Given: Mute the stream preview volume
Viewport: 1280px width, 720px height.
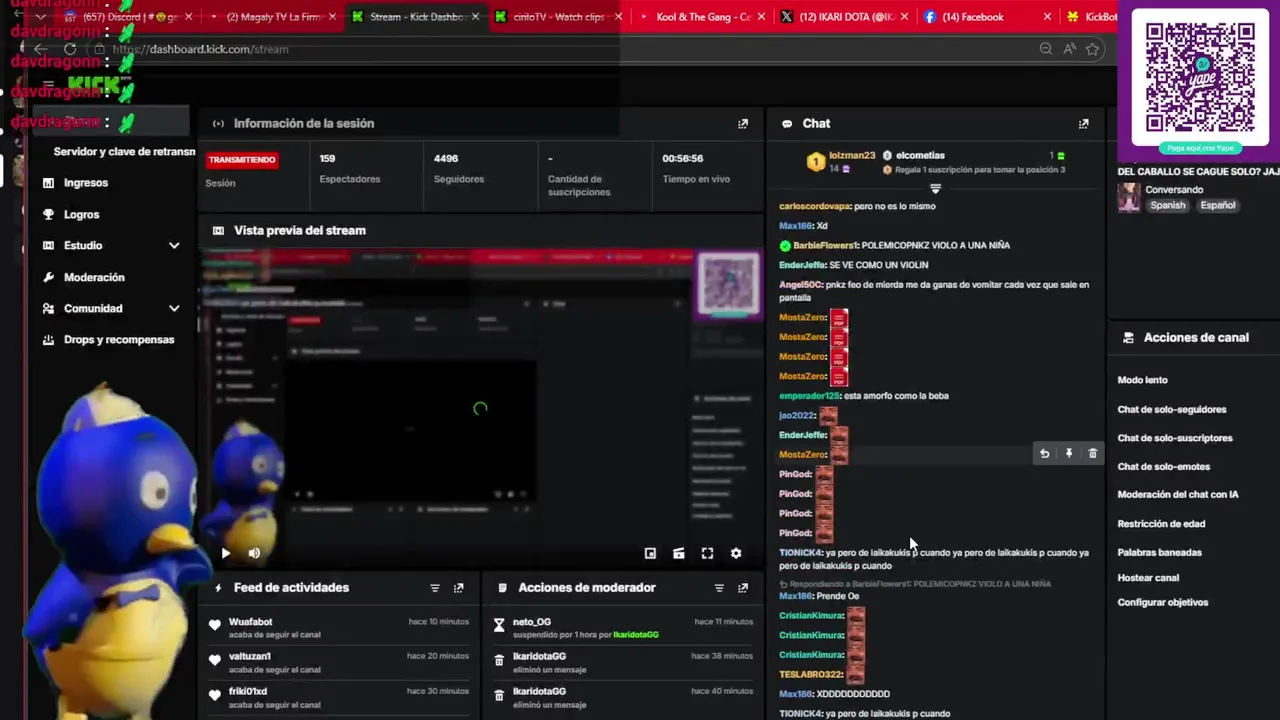Looking at the screenshot, I should tap(254, 553).
